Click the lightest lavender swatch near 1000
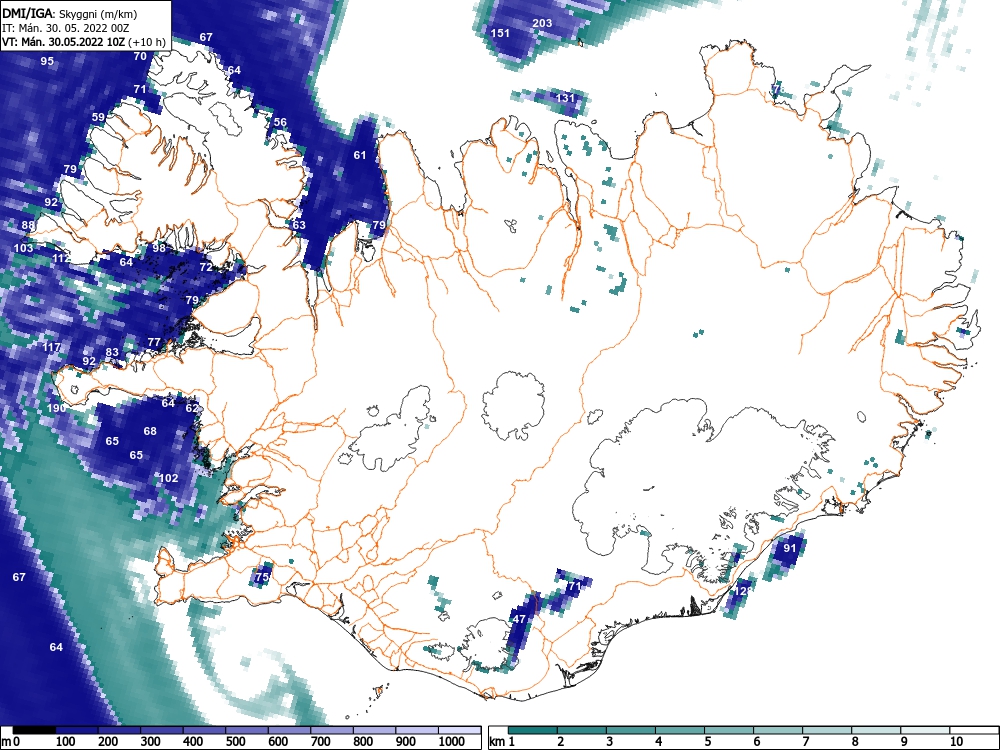Screen dimensions: 1000x750 pyautogui.click(x=459, y=730)
